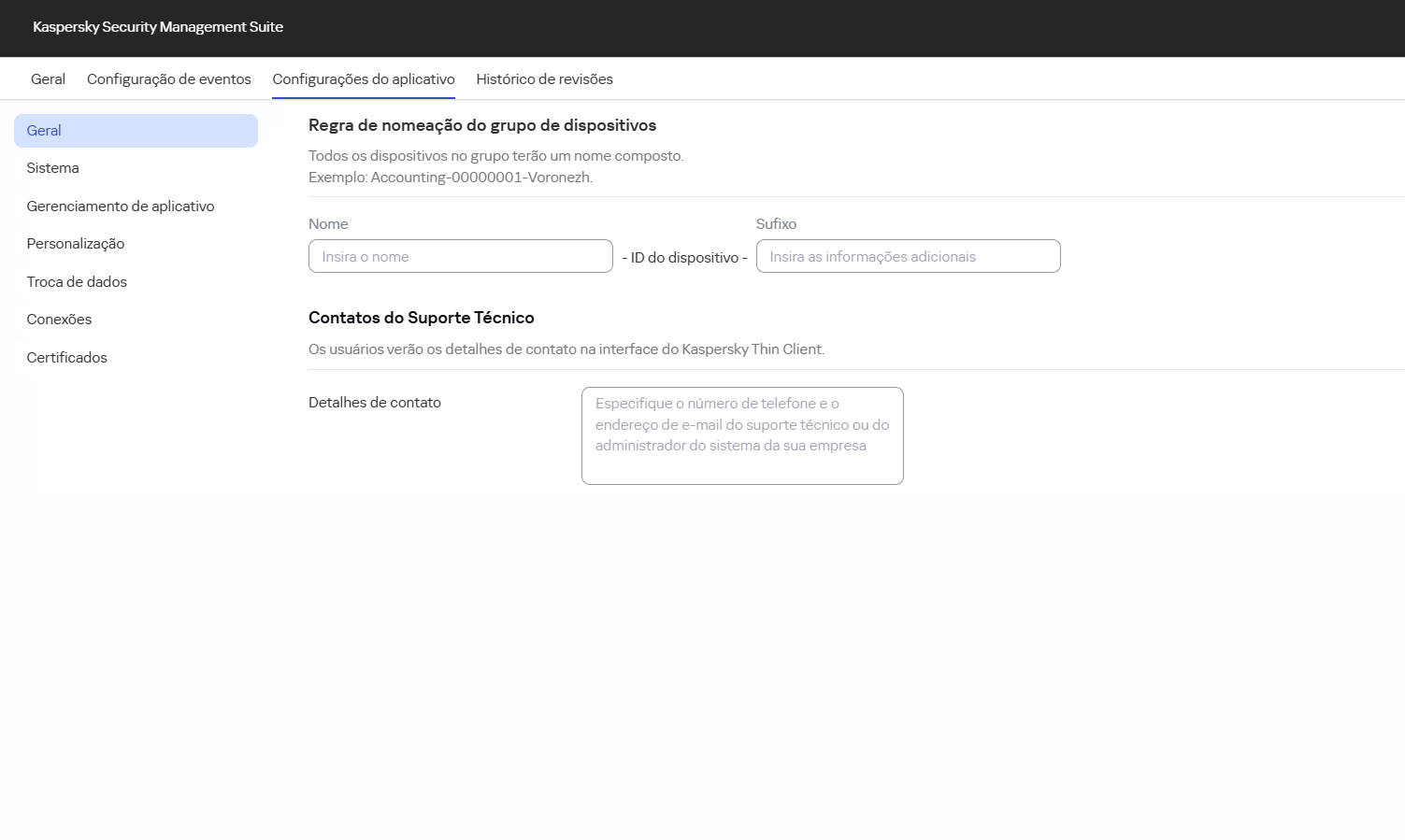The image size is (1405, 840).
Task: Click the Regra de nomeação heading
Action: coord(482,125)
